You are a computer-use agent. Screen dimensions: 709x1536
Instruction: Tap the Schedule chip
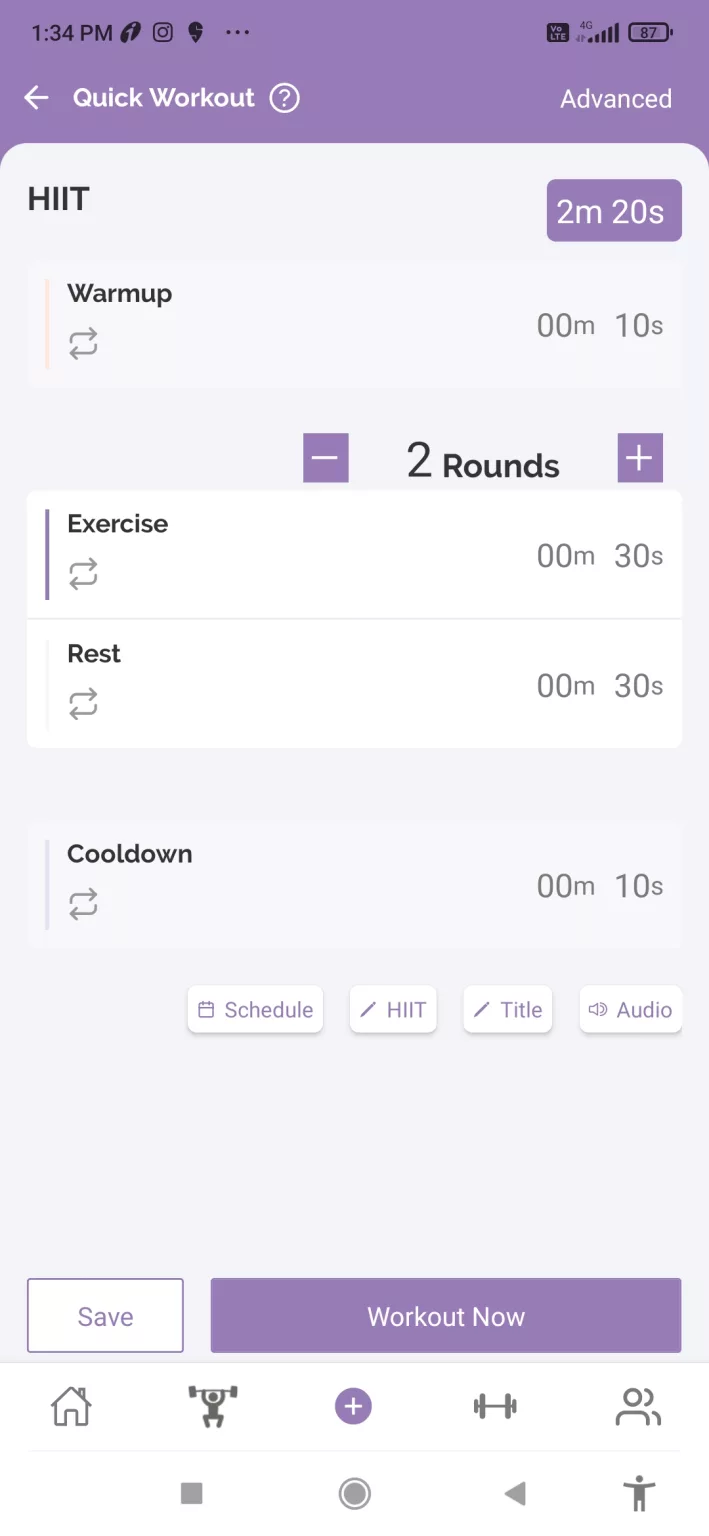click(255, 1010)
